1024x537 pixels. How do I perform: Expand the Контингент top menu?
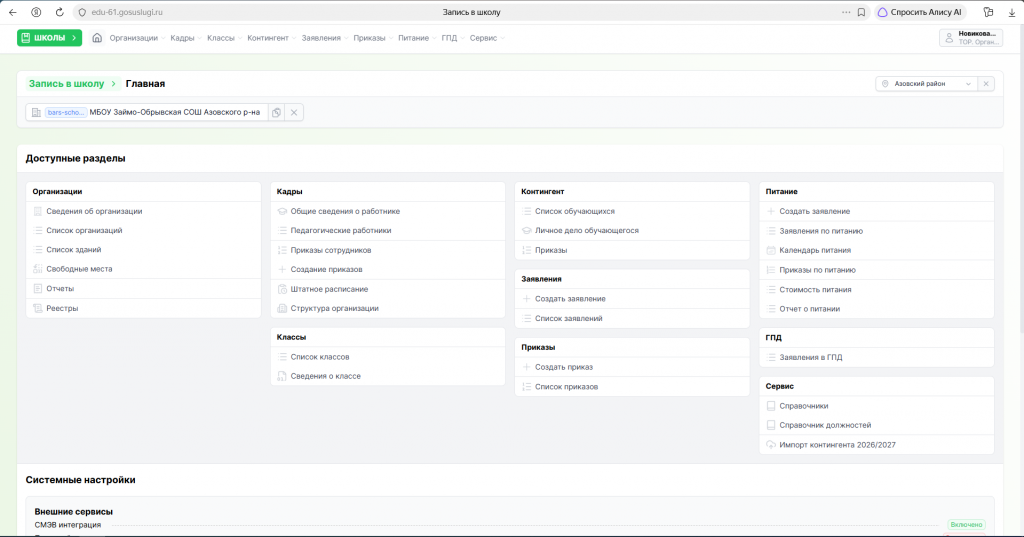coord(271,38)
